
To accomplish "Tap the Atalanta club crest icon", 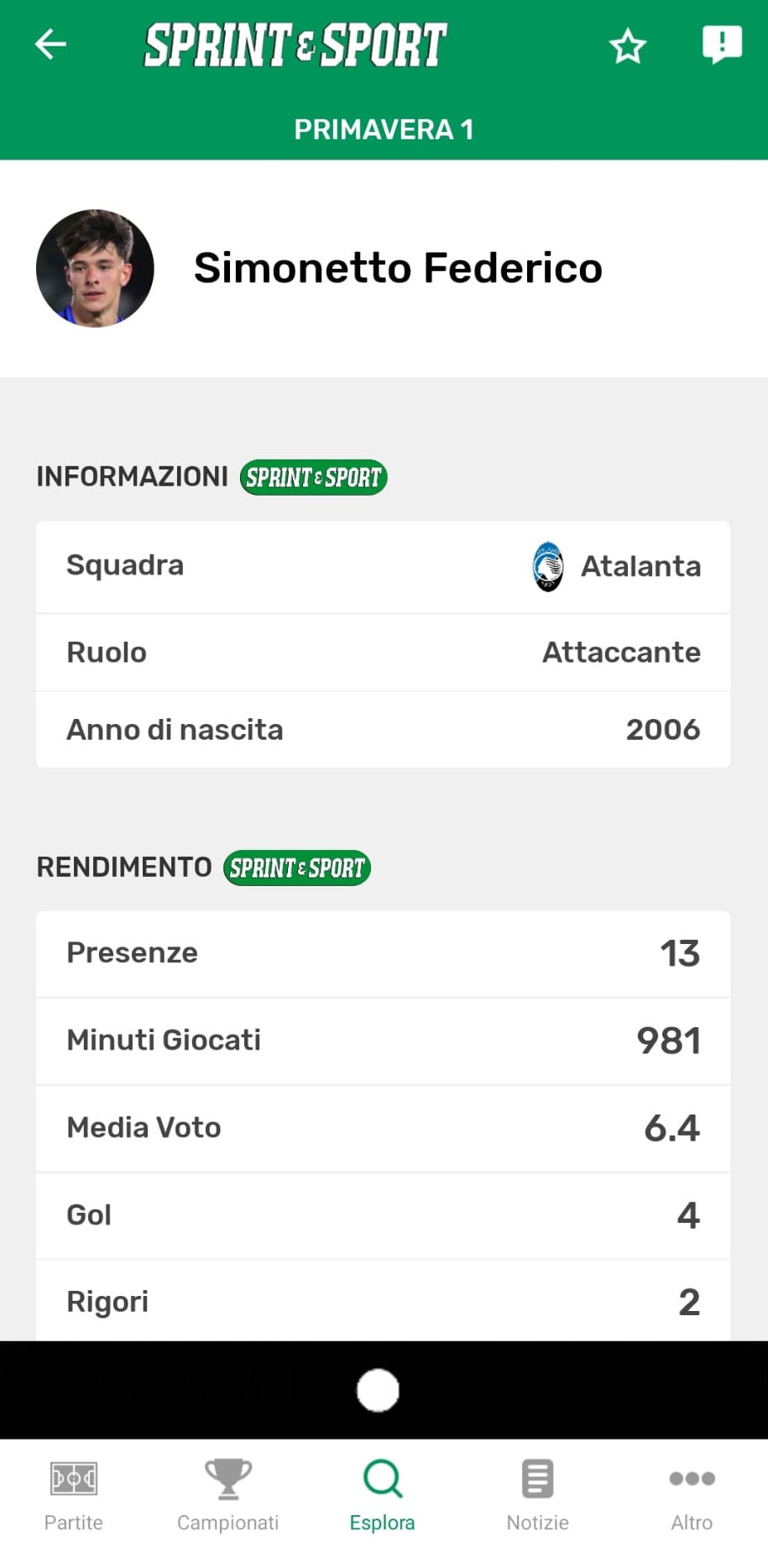I will pos(548,567).
